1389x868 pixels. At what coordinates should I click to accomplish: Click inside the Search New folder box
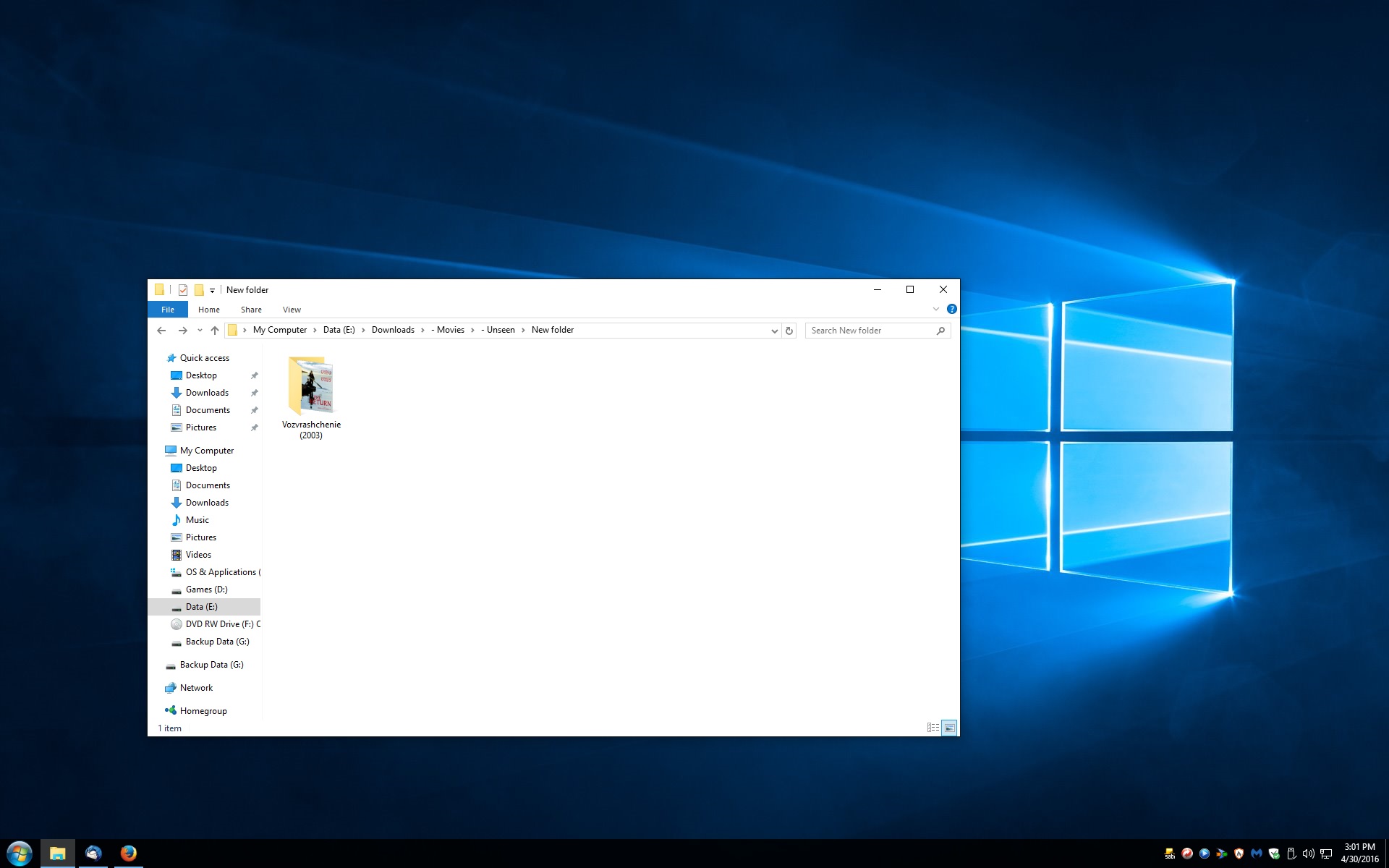click(x=868, y=330)
